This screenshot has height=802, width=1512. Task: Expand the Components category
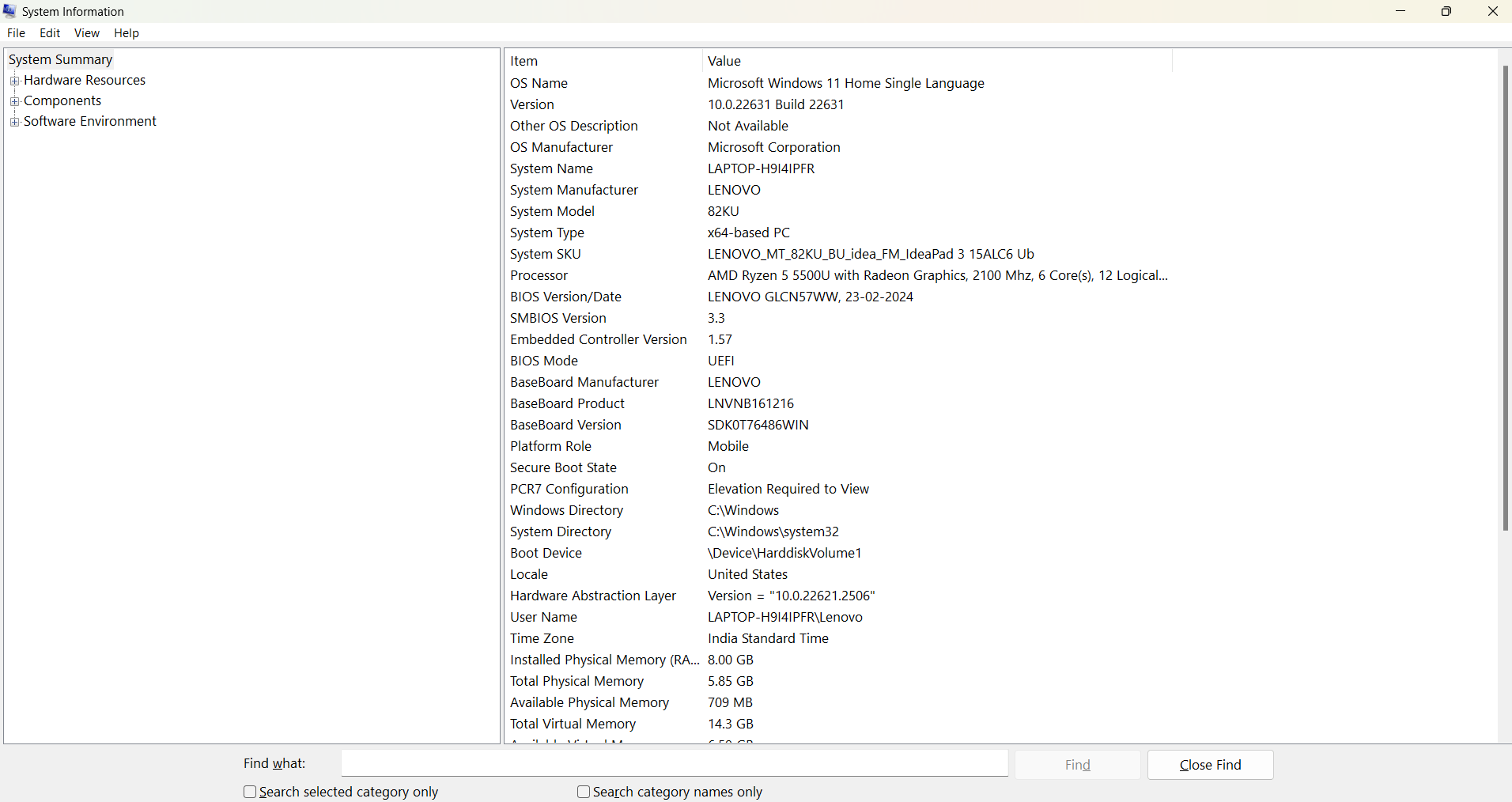pos(15,100)
